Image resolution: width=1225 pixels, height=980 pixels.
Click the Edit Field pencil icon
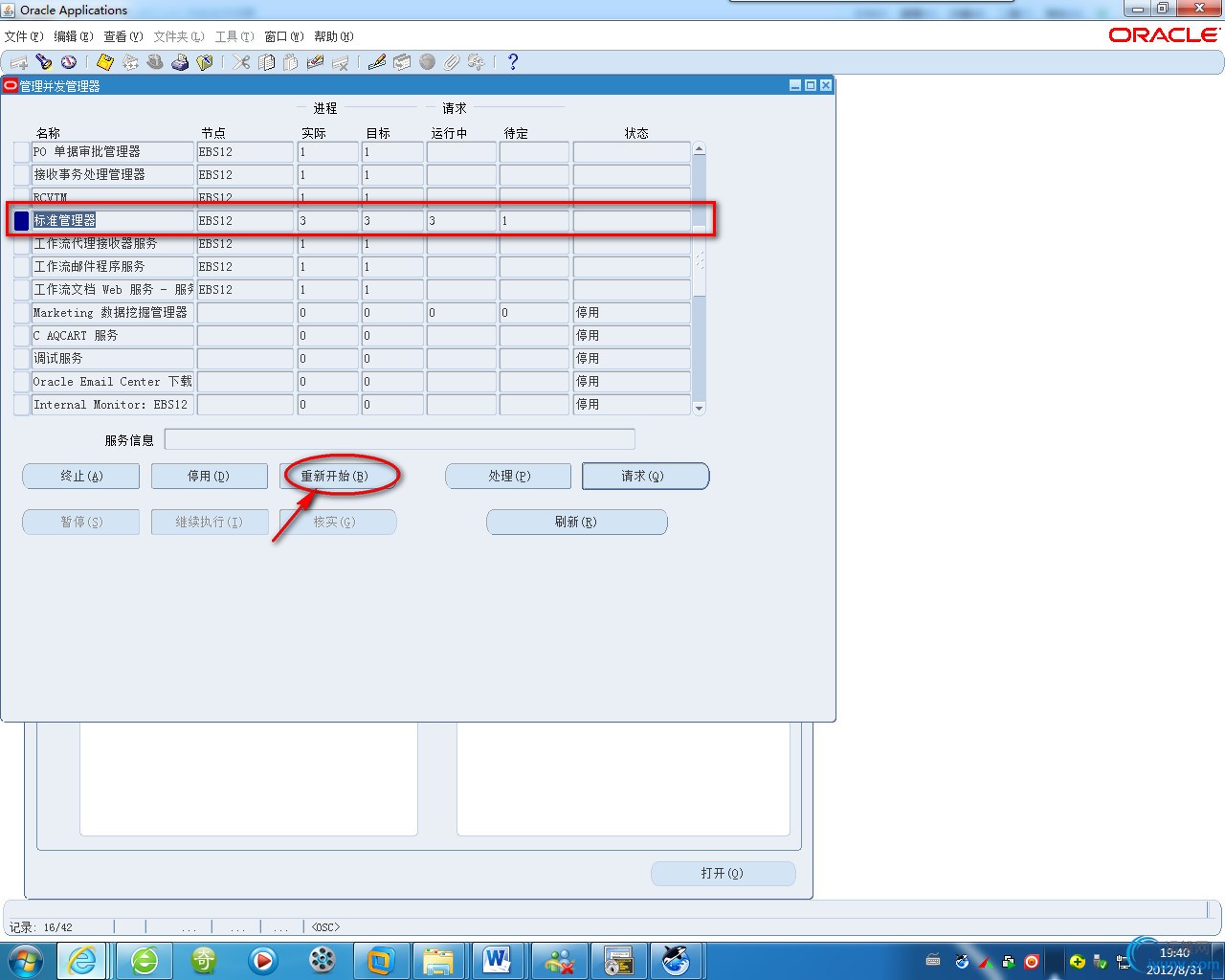(377, 62)
